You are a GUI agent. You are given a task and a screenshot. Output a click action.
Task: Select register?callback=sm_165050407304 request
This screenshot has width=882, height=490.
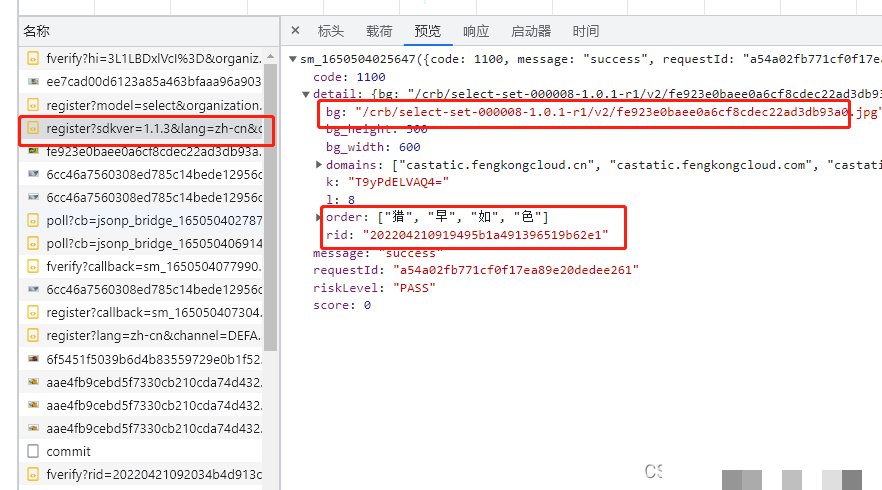point(141,312)
